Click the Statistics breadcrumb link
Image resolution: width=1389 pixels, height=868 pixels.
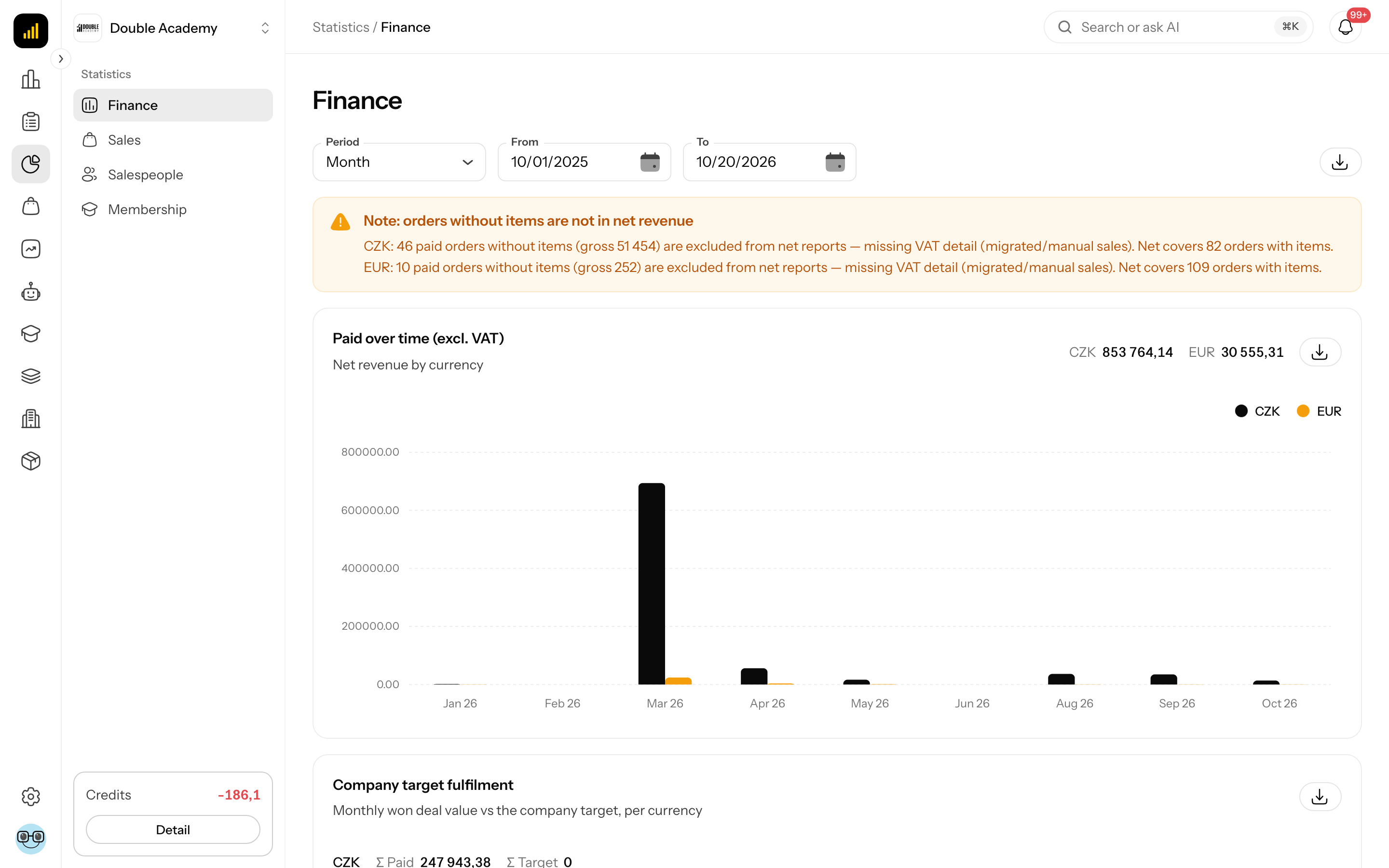click(x=341, y=27)
